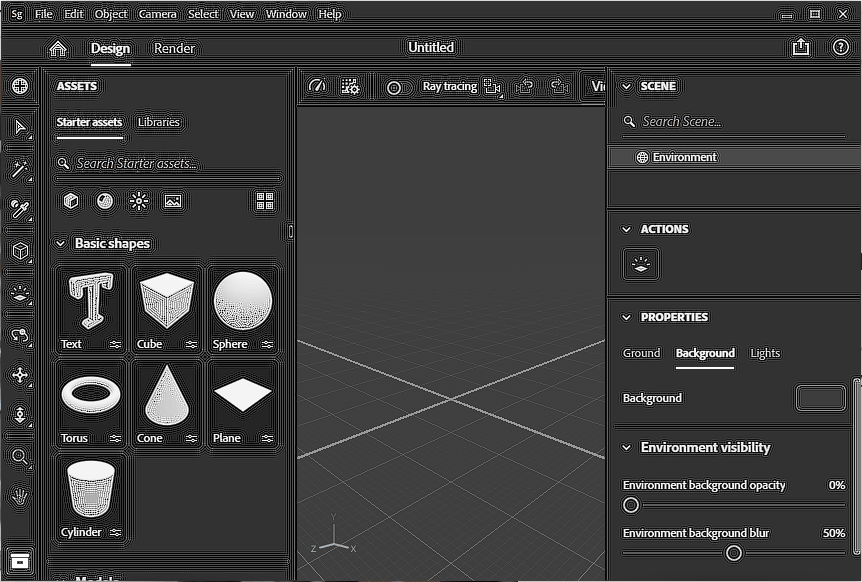Image resolution: width=862 pixels, height=582 pixels.
Task: Select the Pan camera tool
Action: [20, 375]
